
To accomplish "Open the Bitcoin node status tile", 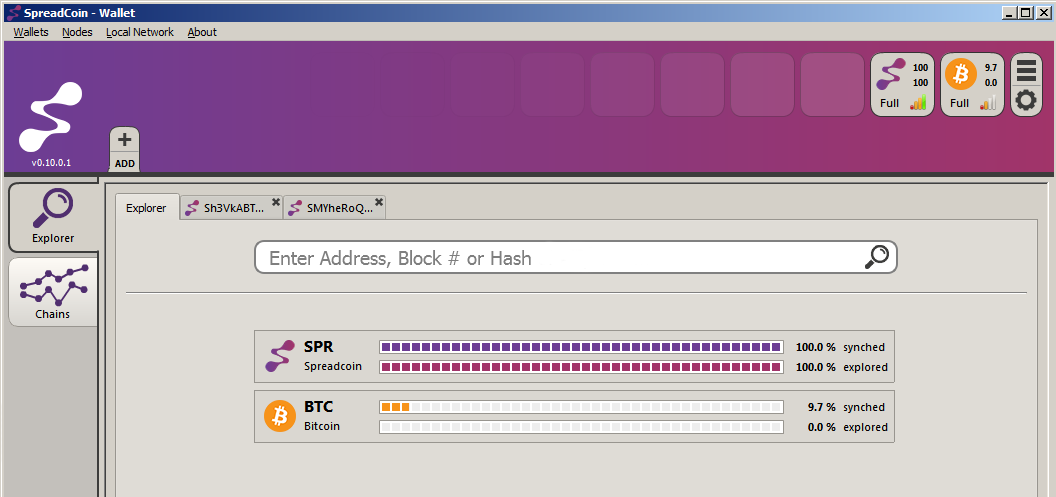I will tap(972, 85).
